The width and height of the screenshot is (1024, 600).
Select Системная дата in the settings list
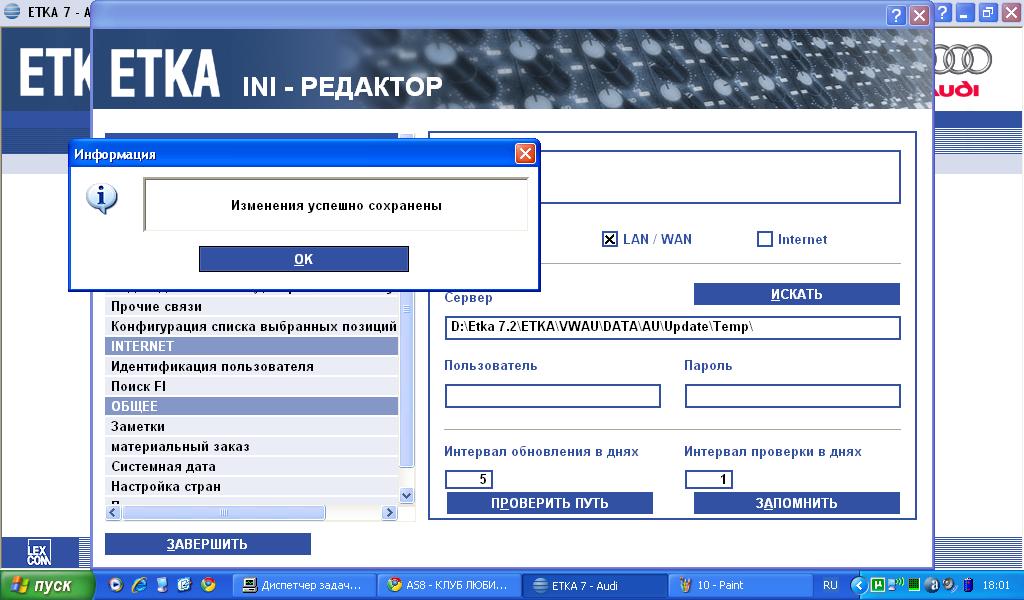[x=163, y=466]
